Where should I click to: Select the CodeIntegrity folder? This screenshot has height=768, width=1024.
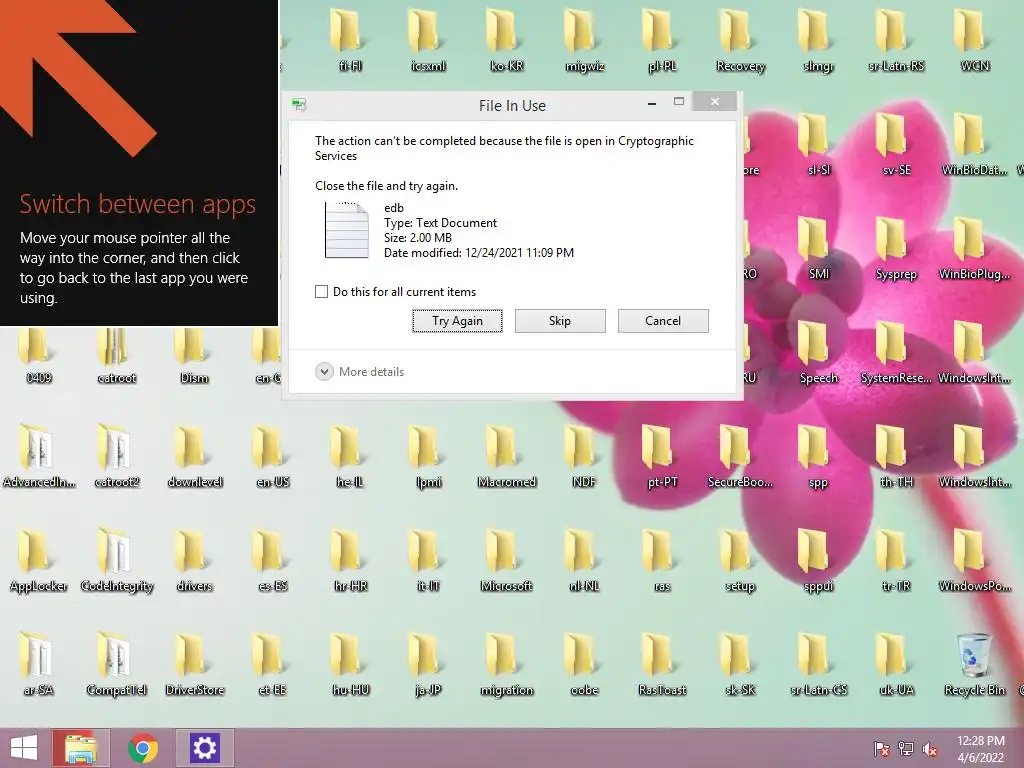[x=116, y=560]
